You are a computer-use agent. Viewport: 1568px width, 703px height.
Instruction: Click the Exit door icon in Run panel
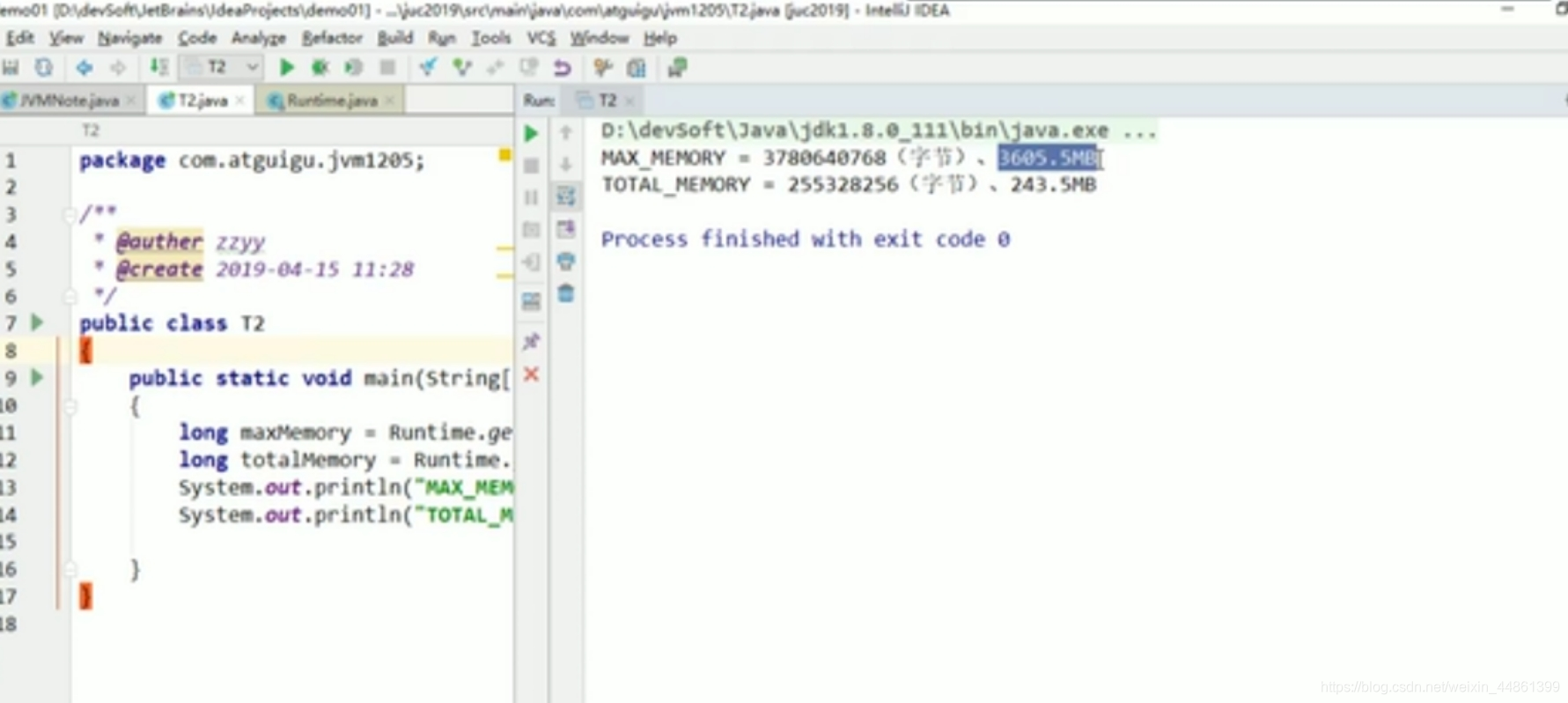[x=531, y=262]
